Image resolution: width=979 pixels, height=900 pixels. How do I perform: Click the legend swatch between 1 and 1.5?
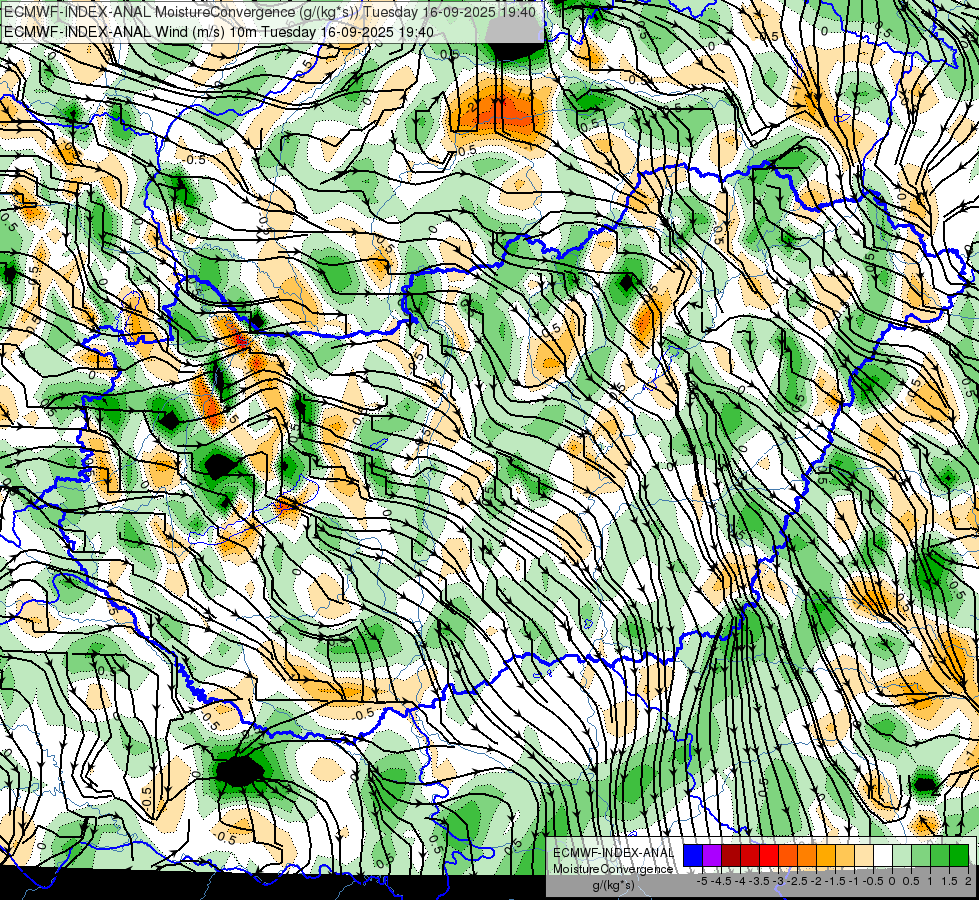pyautogui.click(x=940, y=856)
